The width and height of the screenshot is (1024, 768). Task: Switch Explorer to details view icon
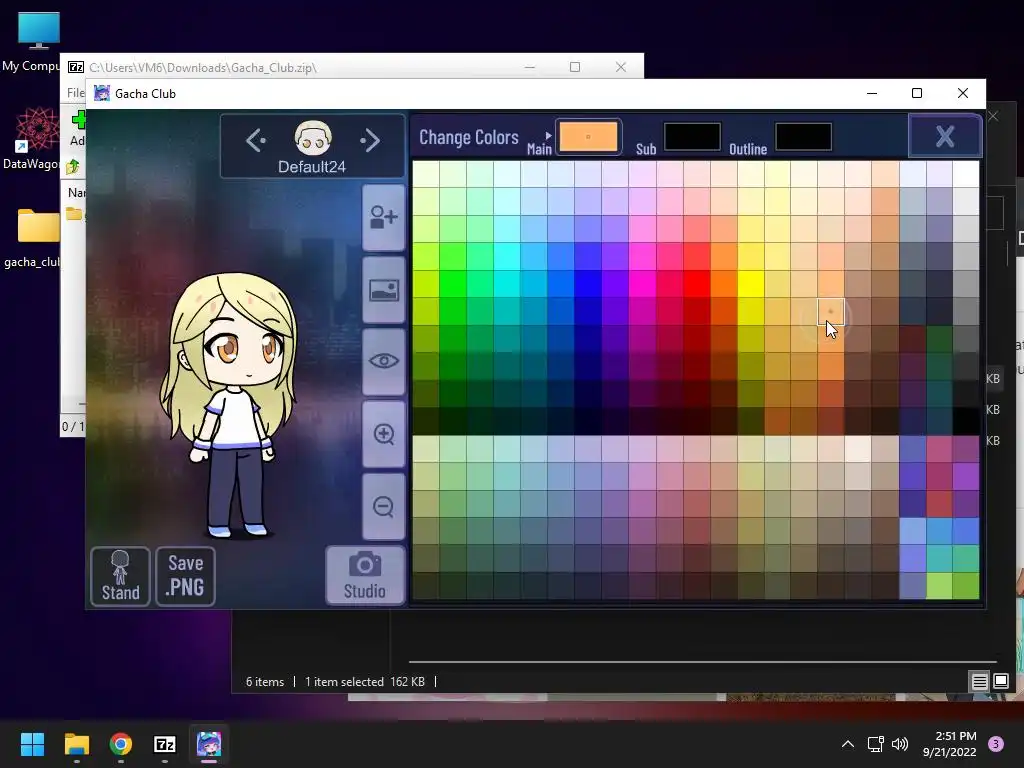[x=980, y=682]
